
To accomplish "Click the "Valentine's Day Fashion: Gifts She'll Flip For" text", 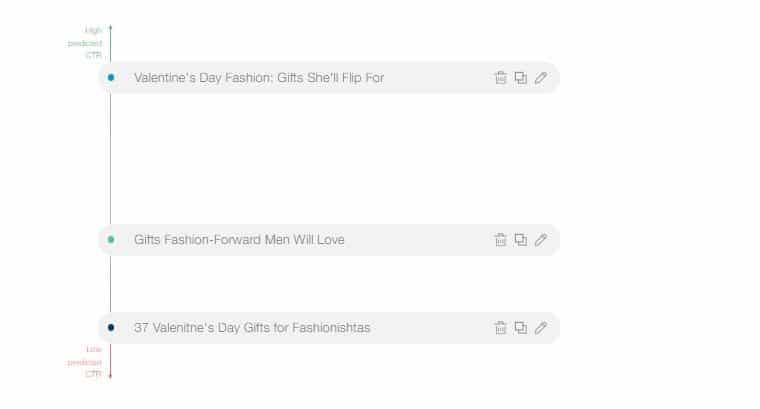I will (x=259, y=78).
